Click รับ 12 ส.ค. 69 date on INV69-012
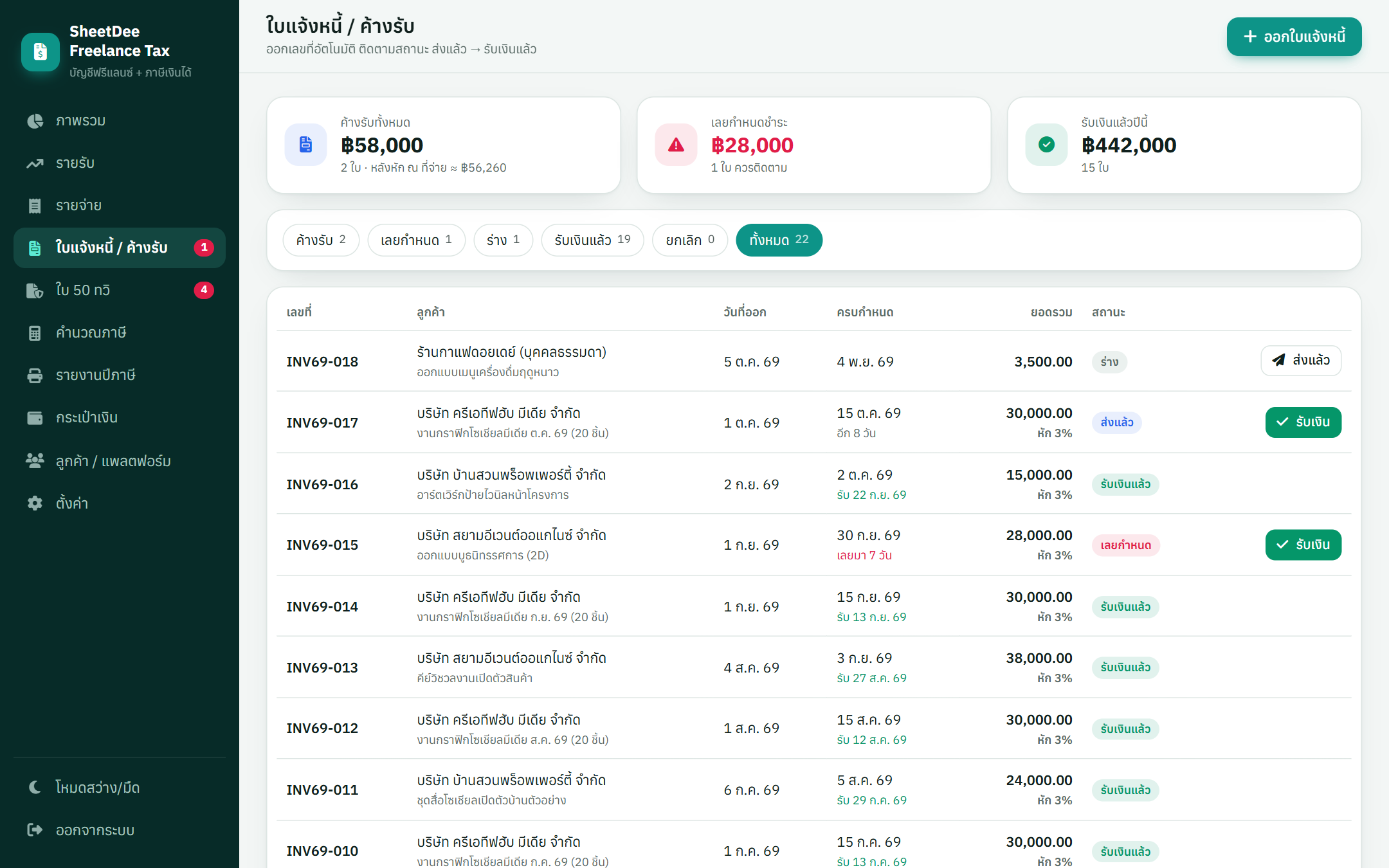 point(871,740)
